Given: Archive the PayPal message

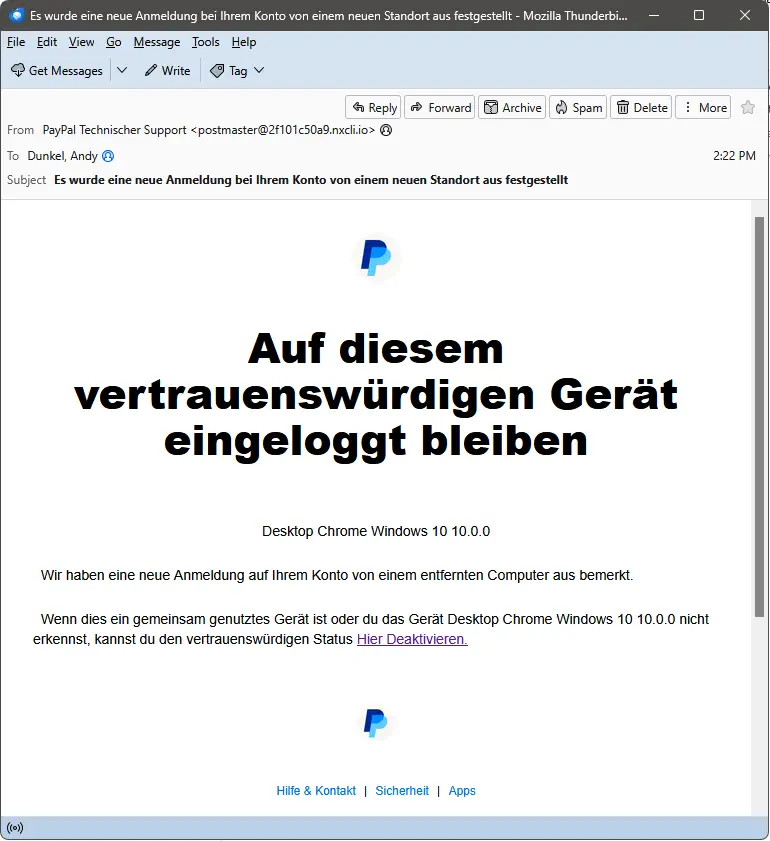Looking at the screenshot, I should [x=511, y=108].
